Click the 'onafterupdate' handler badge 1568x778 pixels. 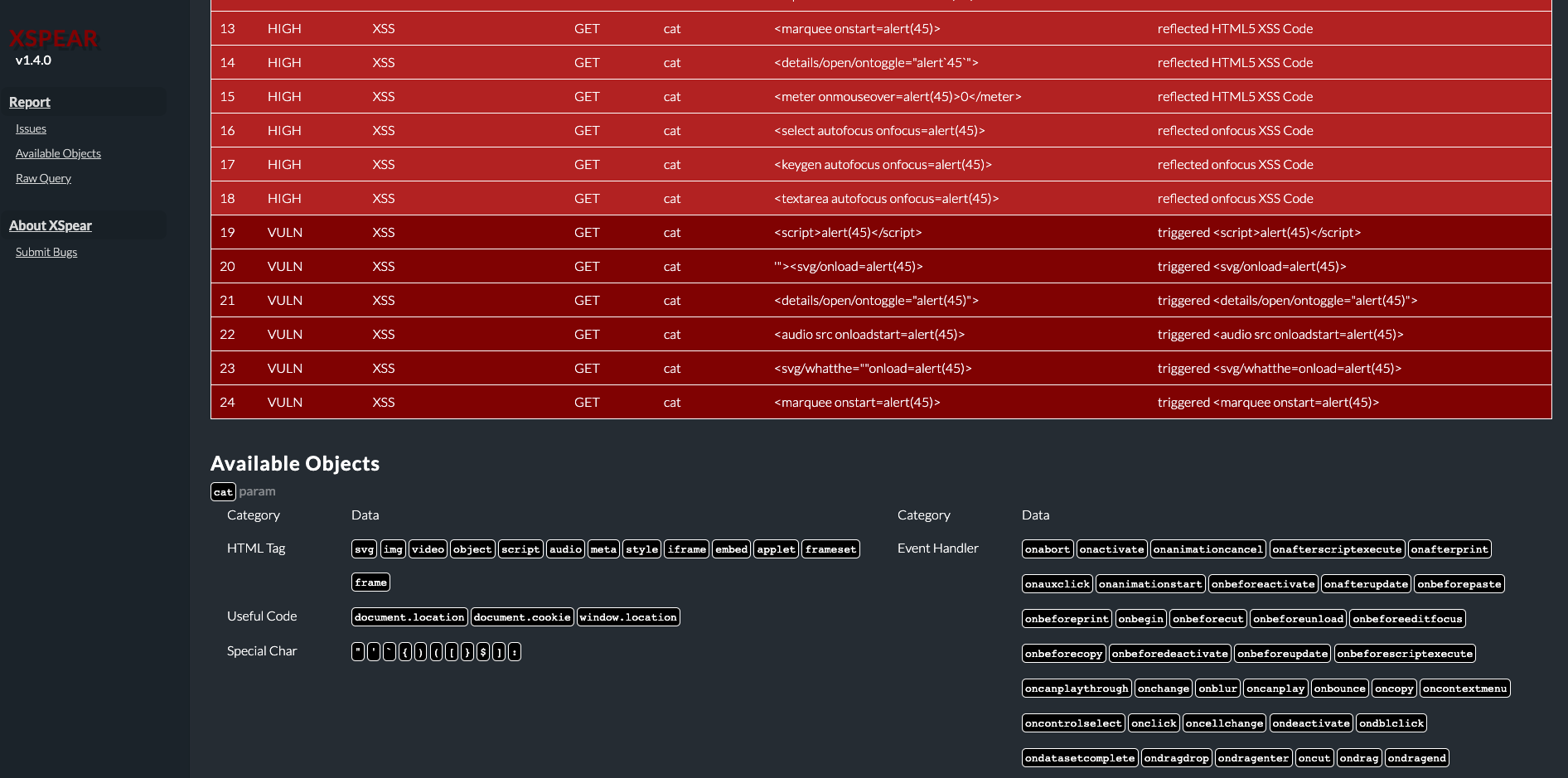click(1366, 584)
